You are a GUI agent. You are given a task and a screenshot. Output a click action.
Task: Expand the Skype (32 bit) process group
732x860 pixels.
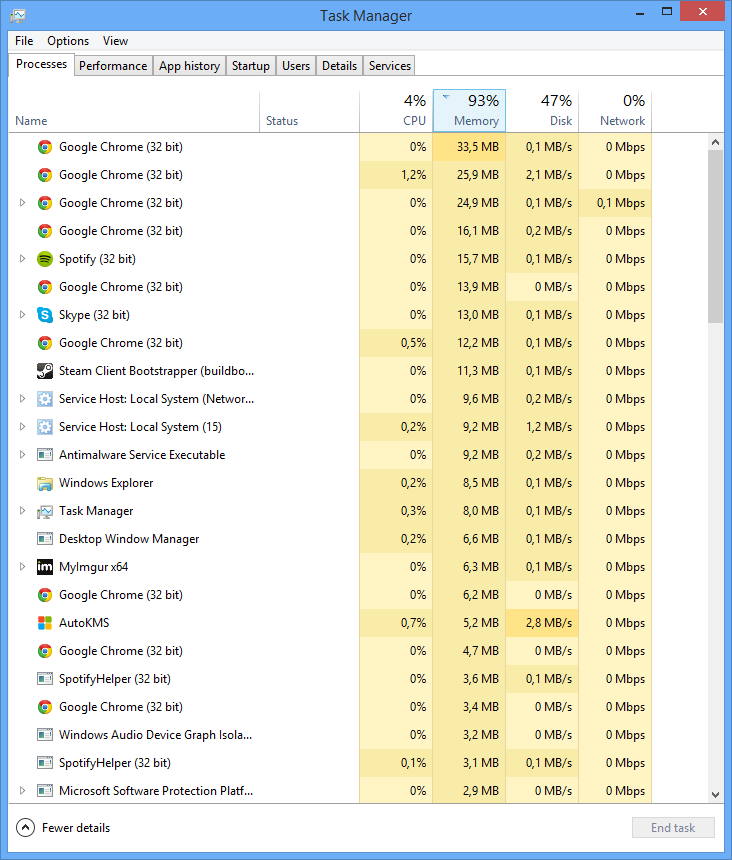22,315
